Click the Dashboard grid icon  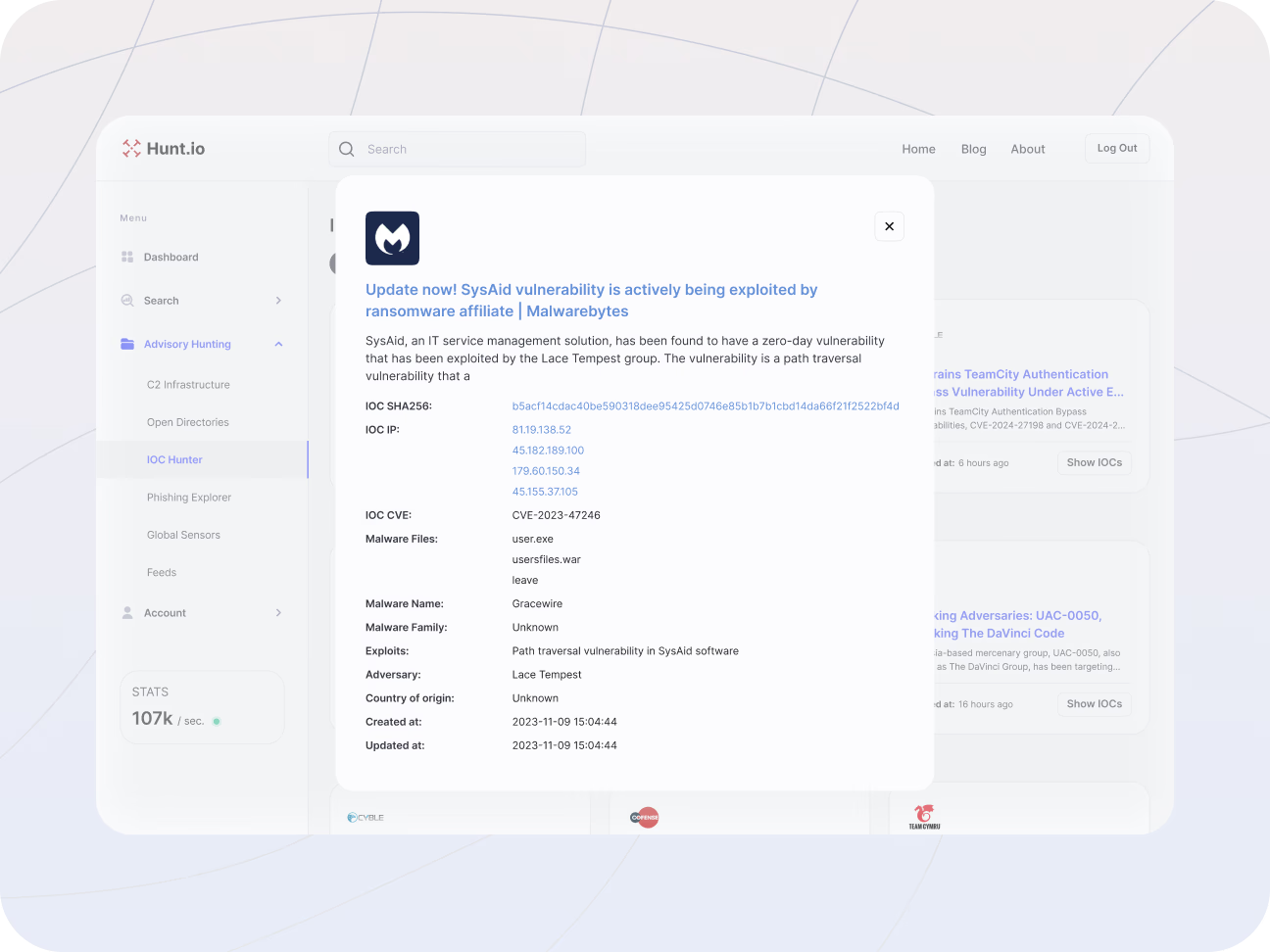coord(127,257)
